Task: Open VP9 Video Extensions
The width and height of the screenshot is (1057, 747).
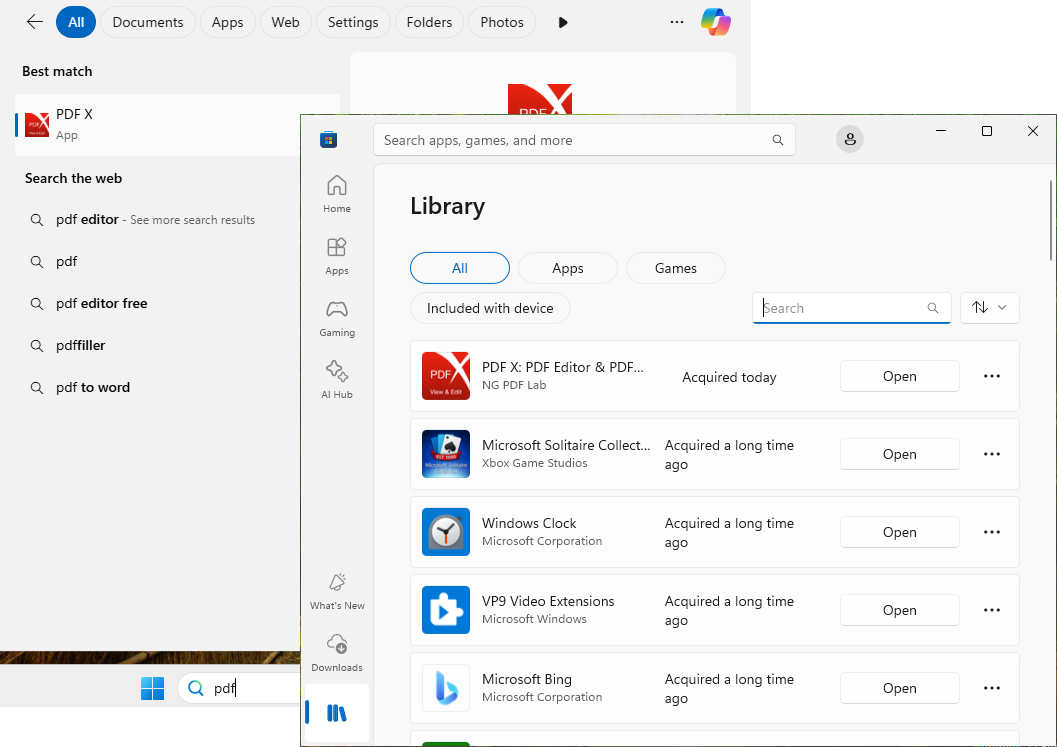Action: point(899,610)
